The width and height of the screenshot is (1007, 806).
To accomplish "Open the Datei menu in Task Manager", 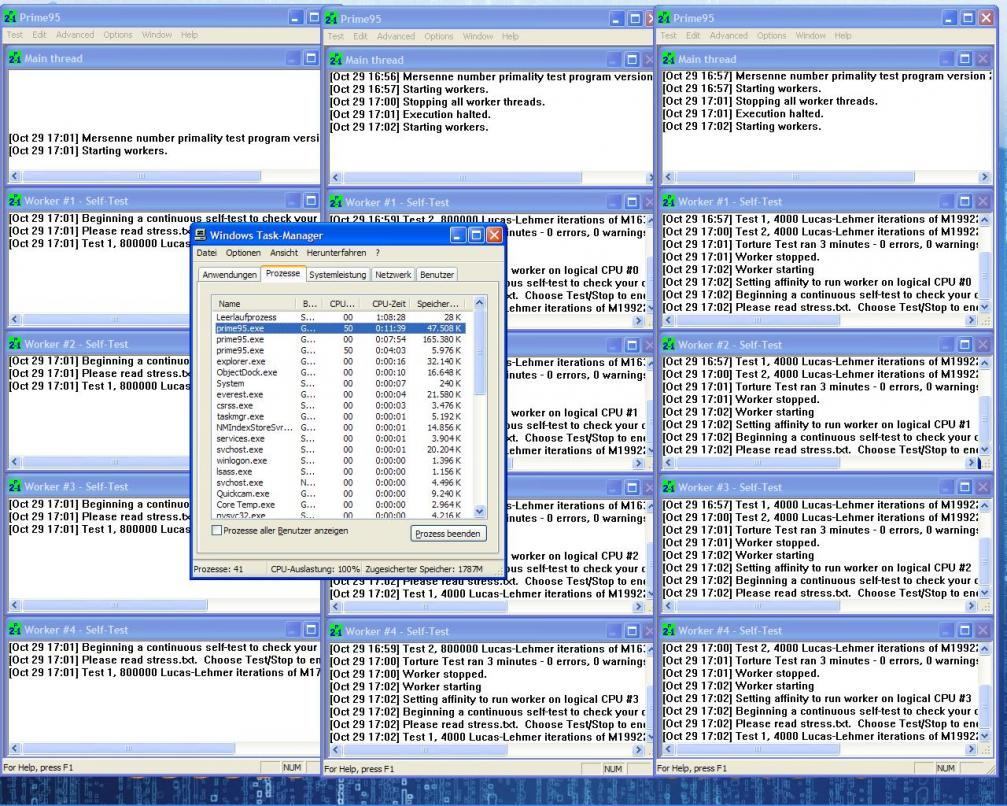I will pyautogui.click(x=207, y=253).
